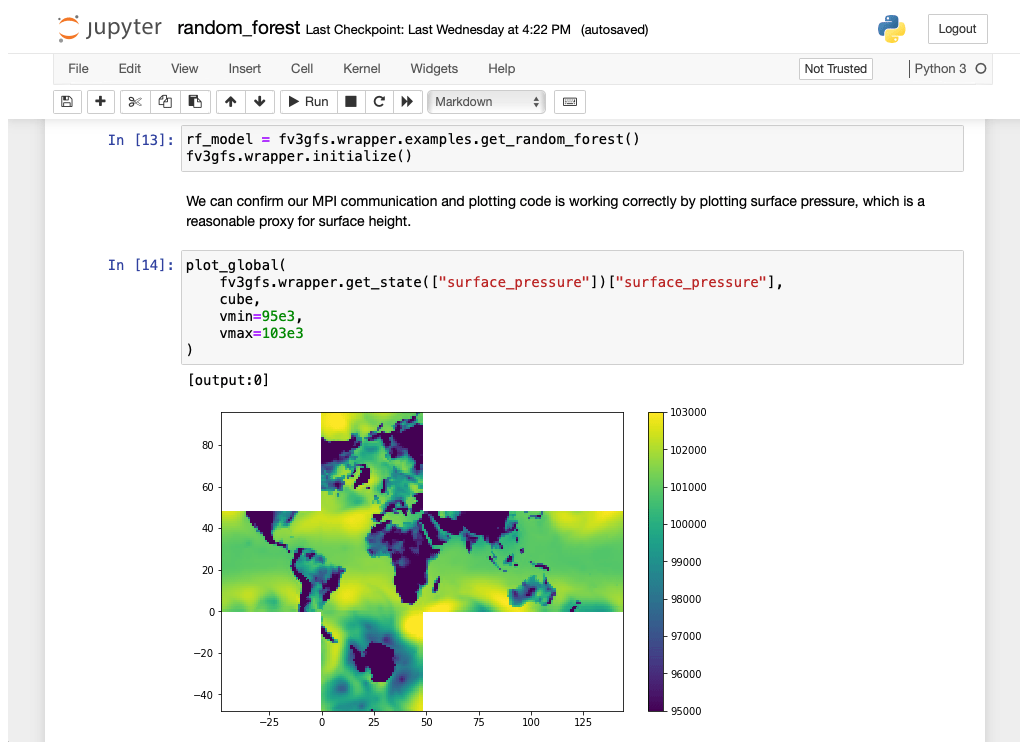
Task: Toggle the Not Trusted notebook indicator
Action: (835, 69)
